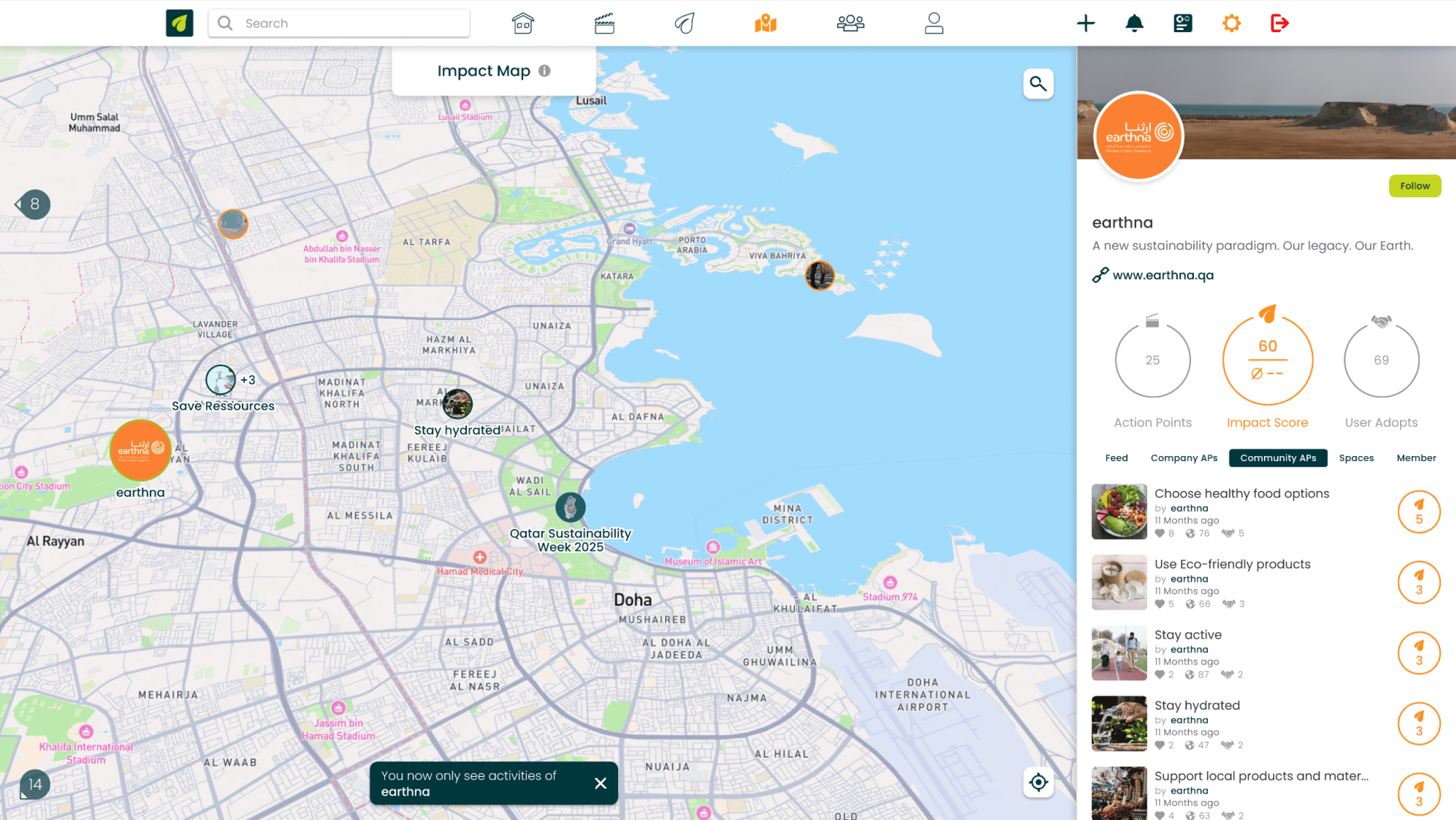Open the www.earthna.qa link
Image resolution: width=1456 pixels, height=820 pixels.
tap(1163, 275)
